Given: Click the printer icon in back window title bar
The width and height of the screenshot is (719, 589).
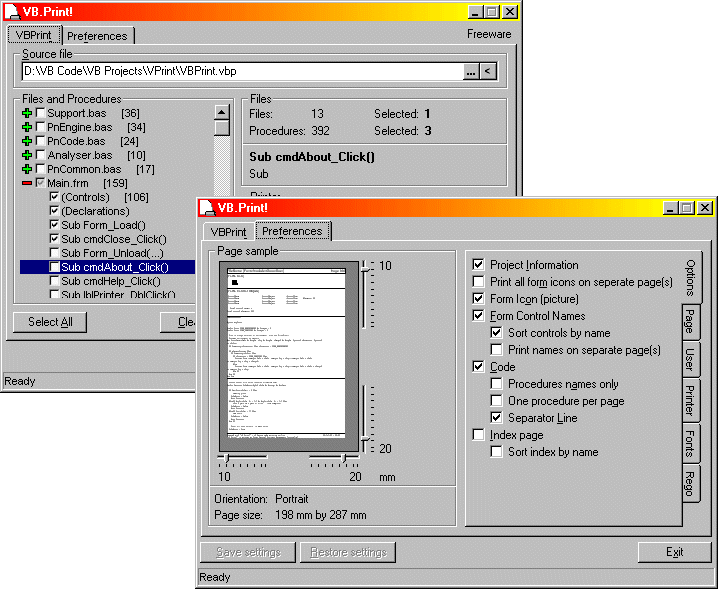Looking at the screenshot, I should click(x=13, y=11).
